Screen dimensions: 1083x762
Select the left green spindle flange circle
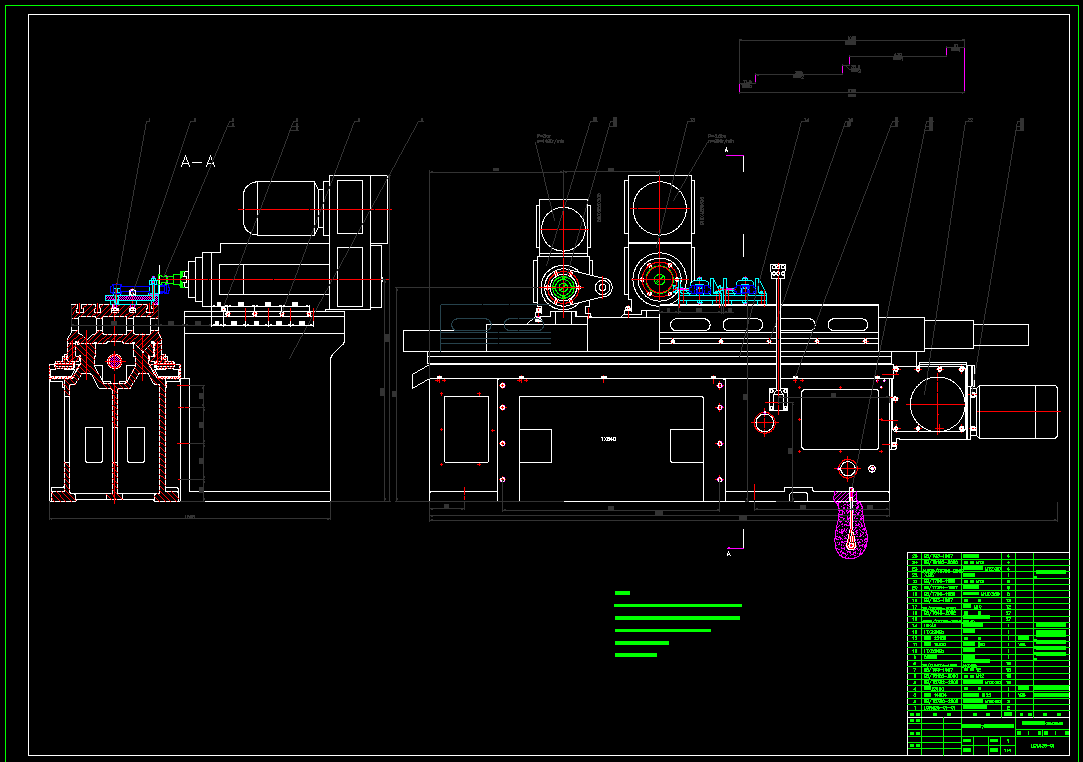click(562, 288)
